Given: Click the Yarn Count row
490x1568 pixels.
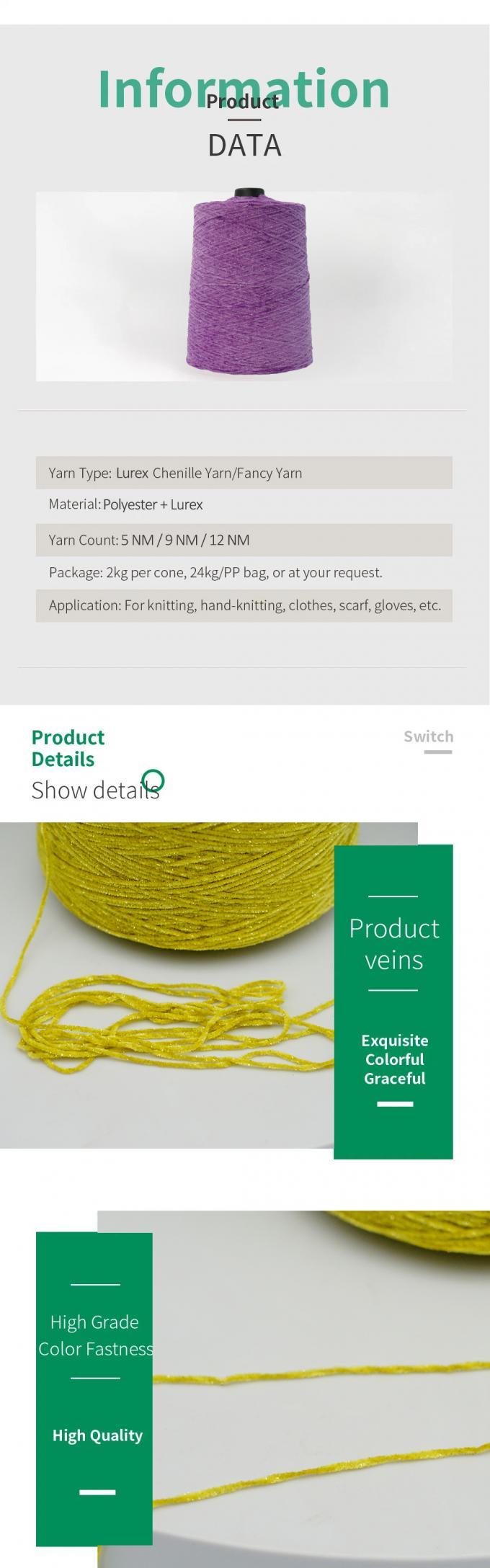Looking at the screenshot, I should pyautogui.click(x=244, y=540).
